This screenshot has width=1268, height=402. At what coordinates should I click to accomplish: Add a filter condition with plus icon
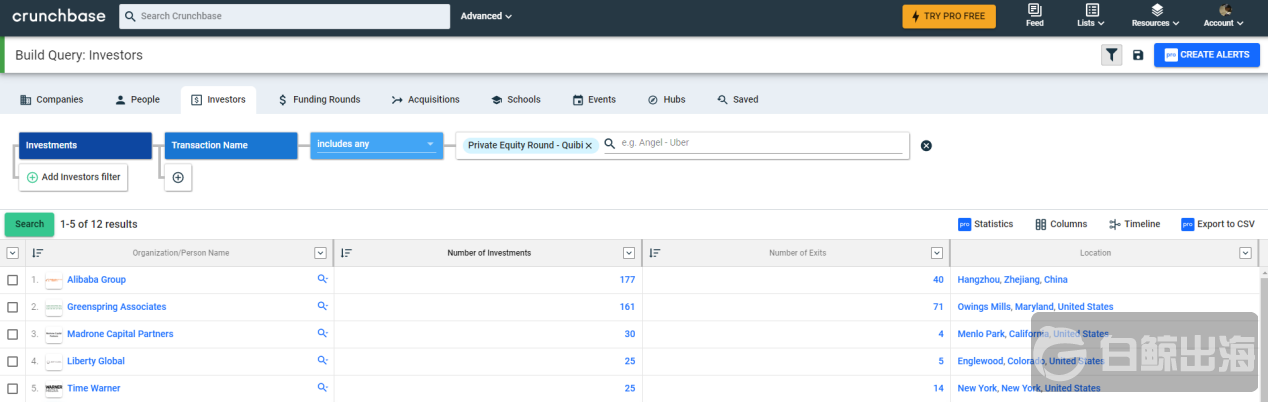(178, 177)
